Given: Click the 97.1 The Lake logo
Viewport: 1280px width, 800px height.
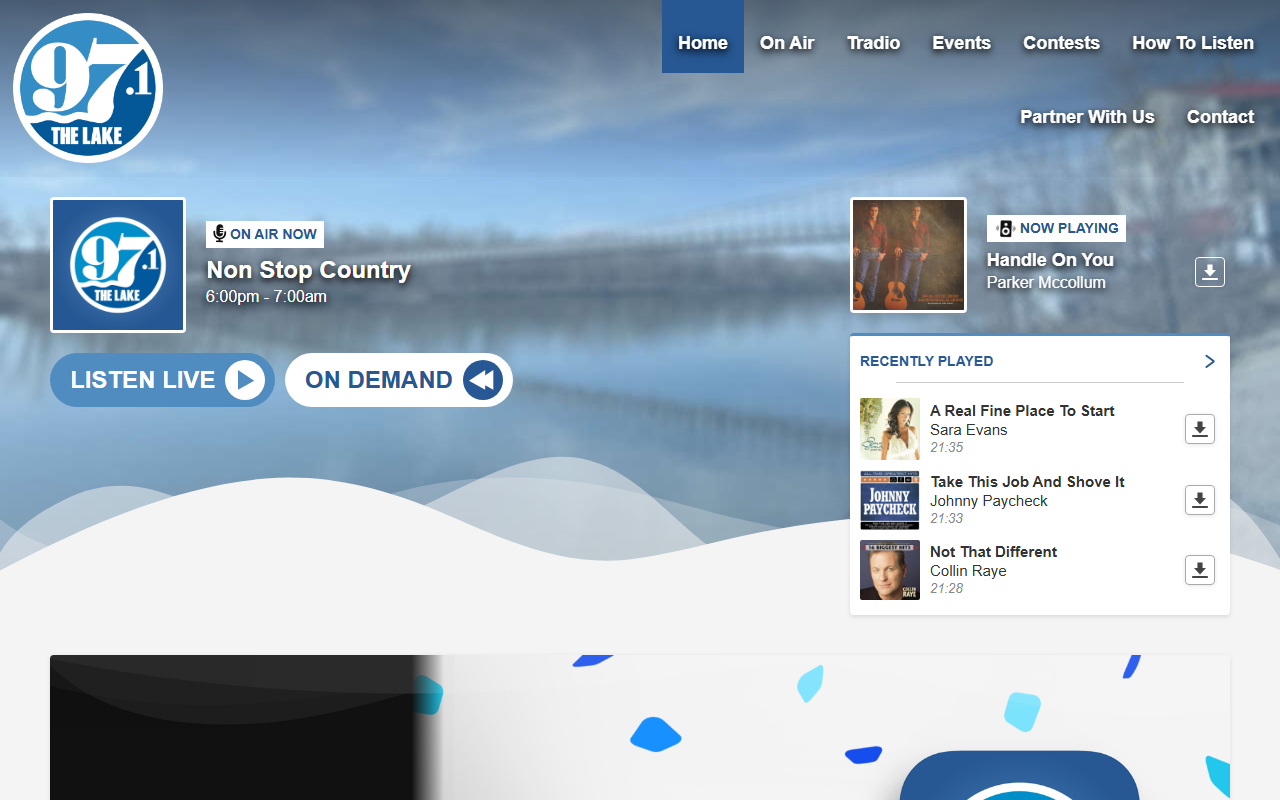Looking at the screenshot, I should tap(88, 88).
